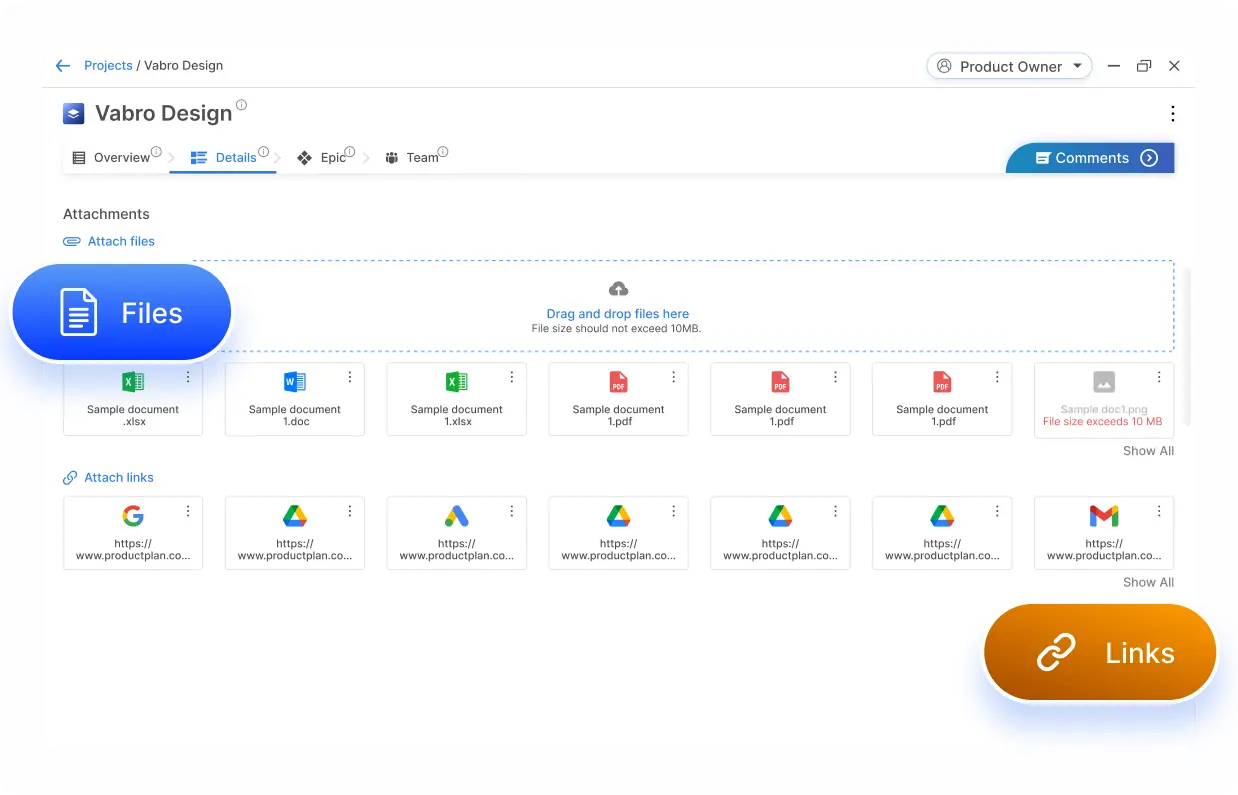Switch to the Overview tab
This screenshot has width=1238, height=795.
119,157
